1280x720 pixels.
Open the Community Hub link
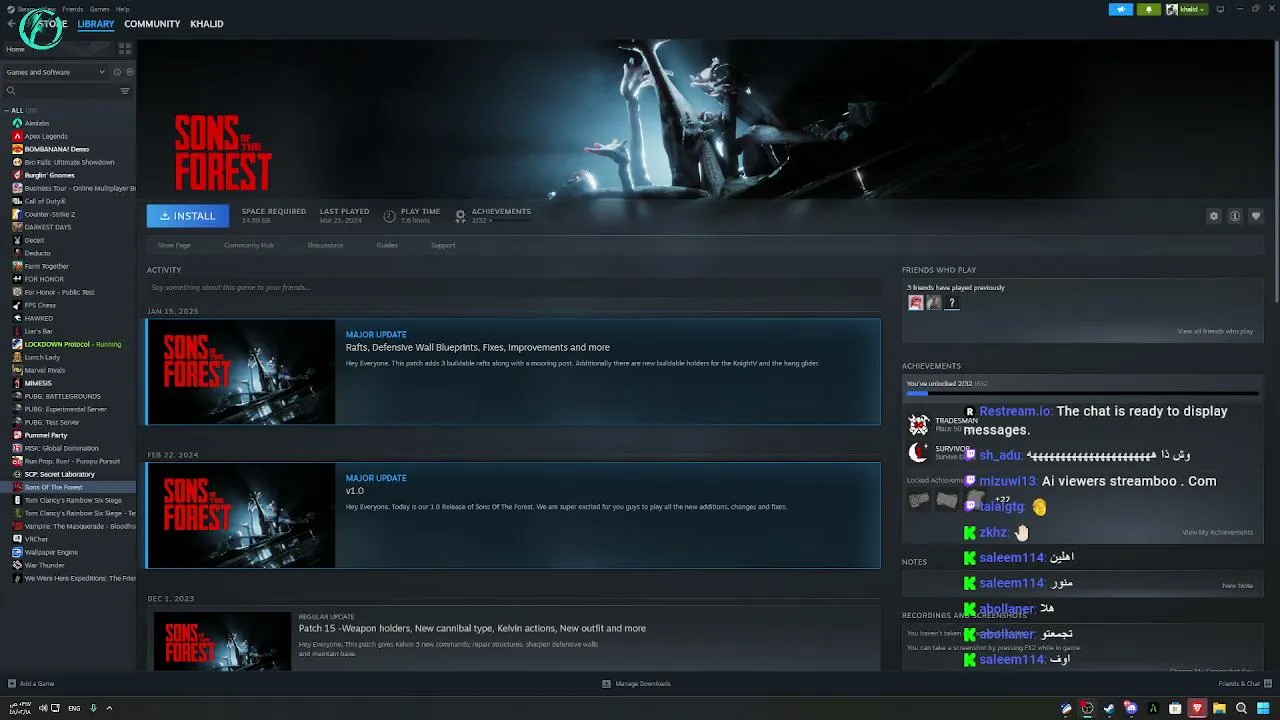pyautogui.click(x=249, y=245)
